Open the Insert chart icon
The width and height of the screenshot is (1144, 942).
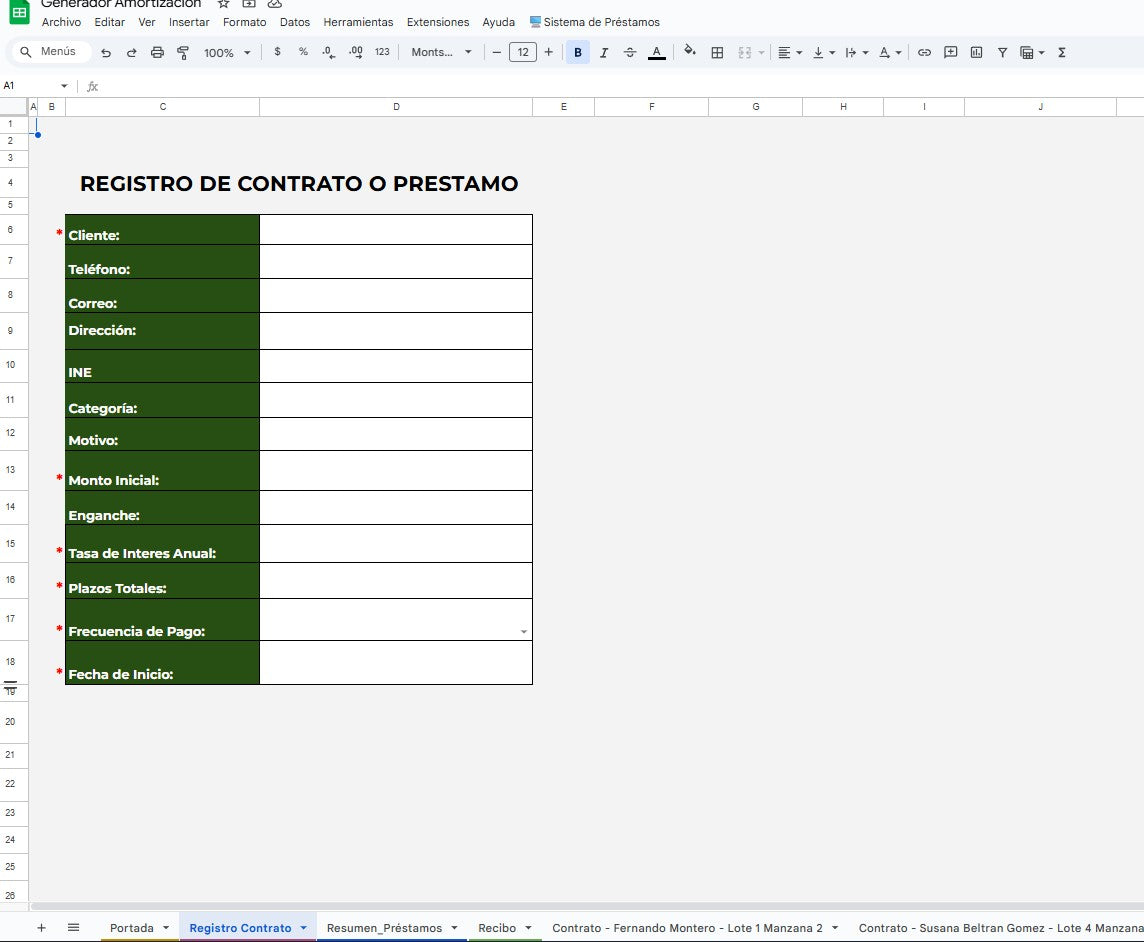[977, 52]
